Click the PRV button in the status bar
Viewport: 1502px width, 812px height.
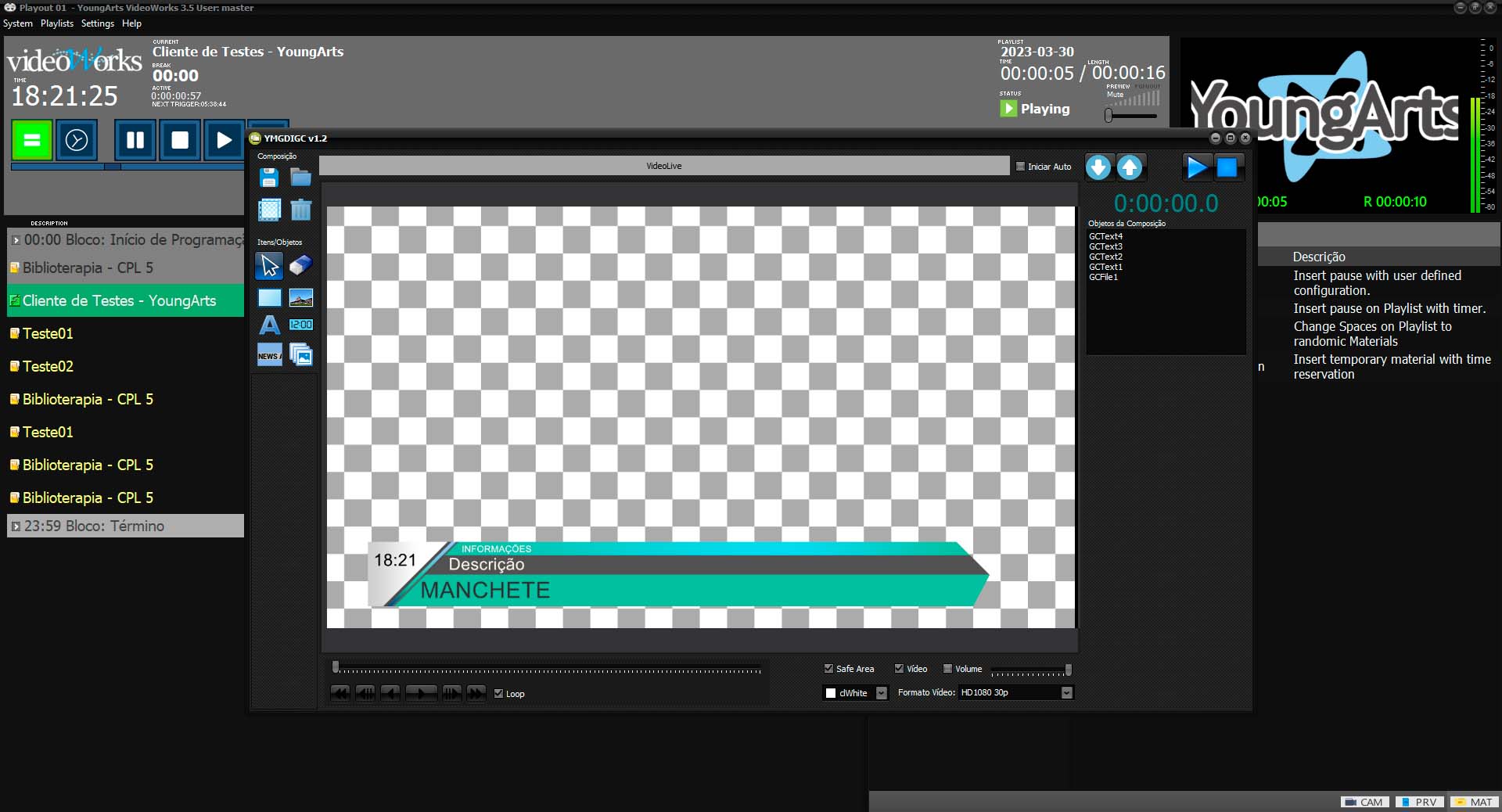[x=1418, y=802]
